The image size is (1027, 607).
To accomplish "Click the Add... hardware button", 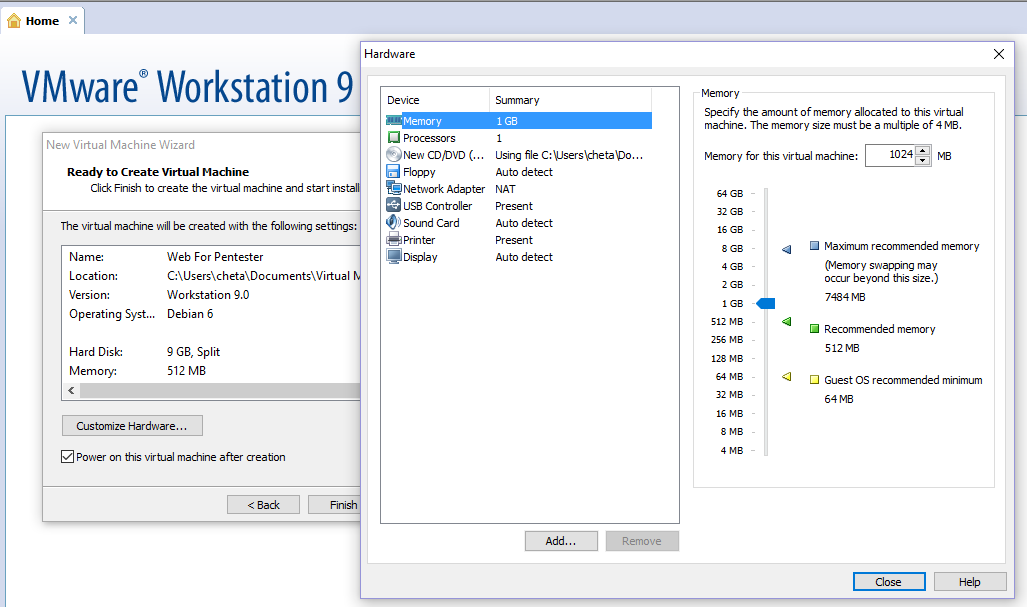I will pyautogui.click(x=561, y=541).
